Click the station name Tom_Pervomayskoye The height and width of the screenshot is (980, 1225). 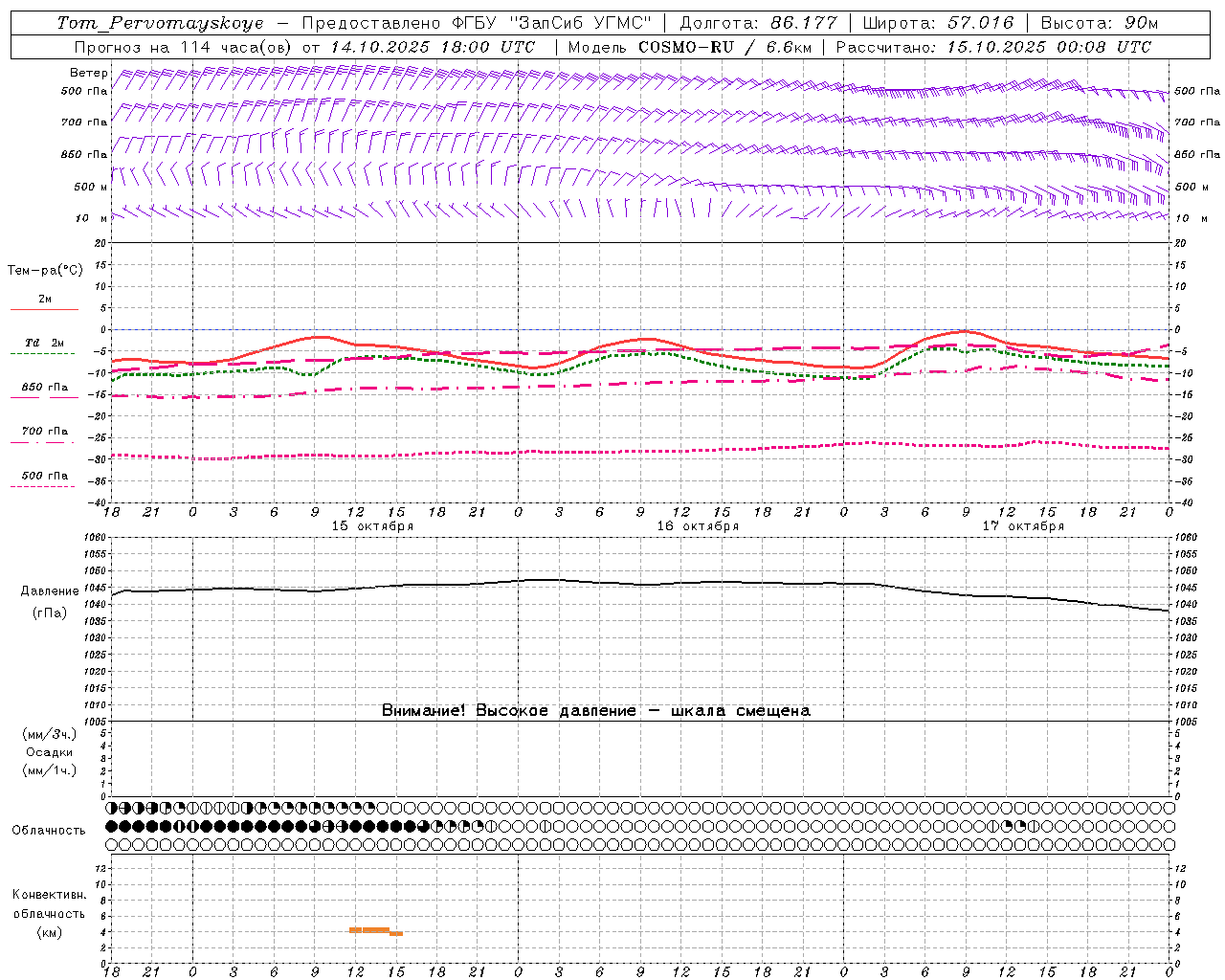pyautogui.click(x=160, y=23)
